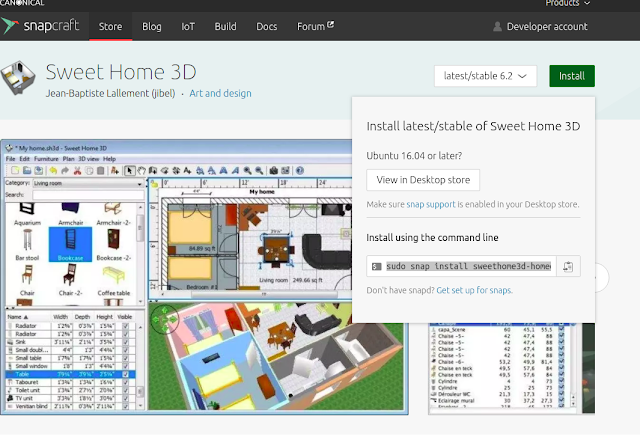Click the italic text style icon
Image resolution: width=640 pixels, height=446 pixels.
pyautogui.click(x=236, y=171)
